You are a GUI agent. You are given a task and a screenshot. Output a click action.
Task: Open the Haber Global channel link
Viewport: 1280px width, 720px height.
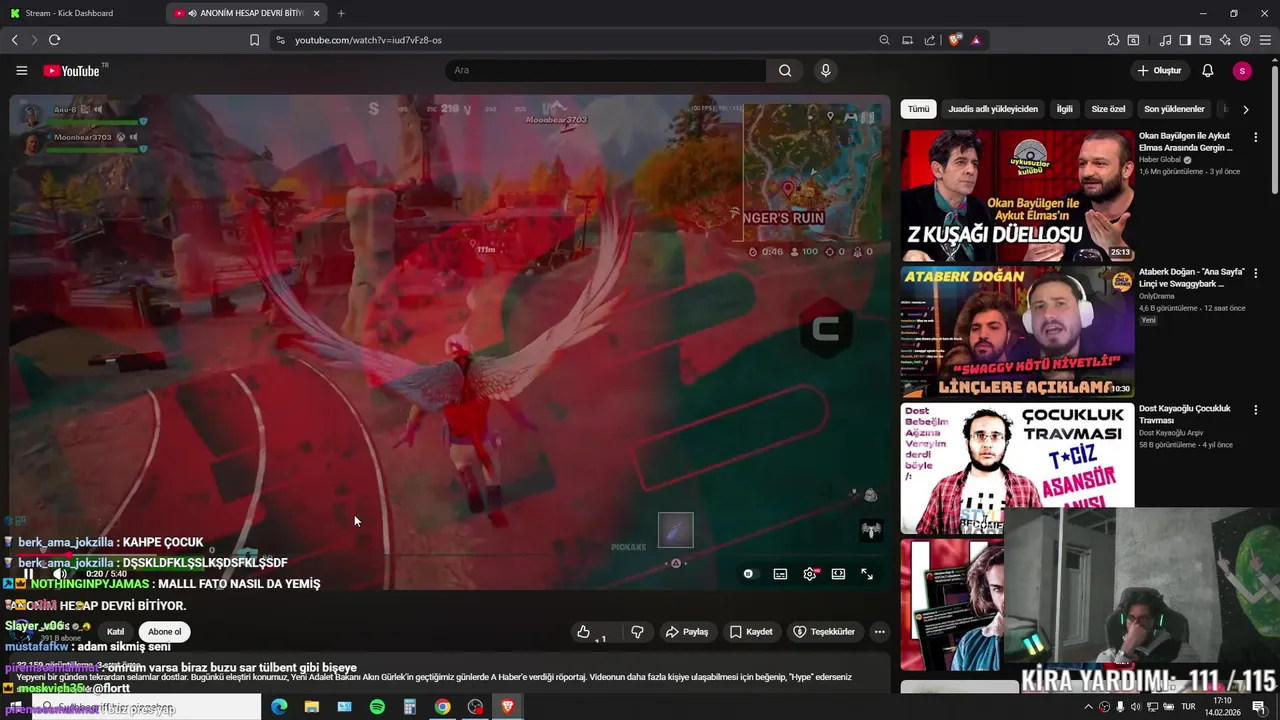click(1160, 160)
